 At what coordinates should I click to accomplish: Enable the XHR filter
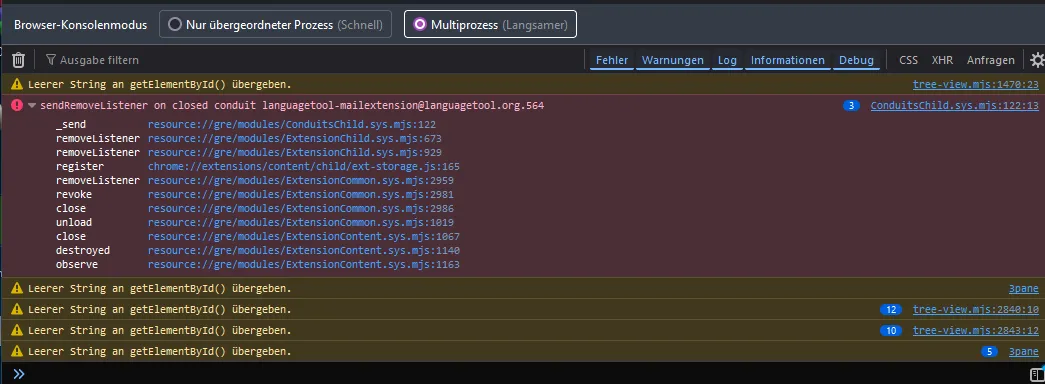coord(942,60)
